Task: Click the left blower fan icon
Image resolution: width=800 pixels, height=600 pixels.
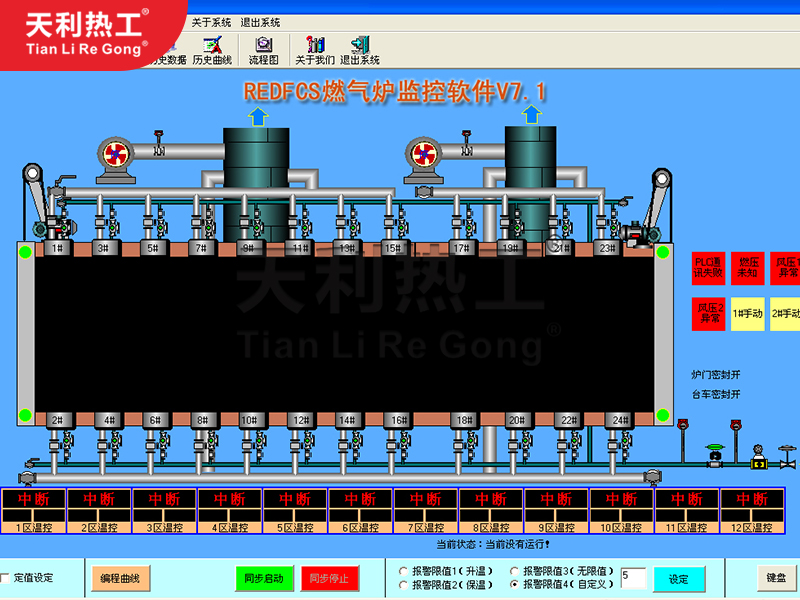Action: 114,155
